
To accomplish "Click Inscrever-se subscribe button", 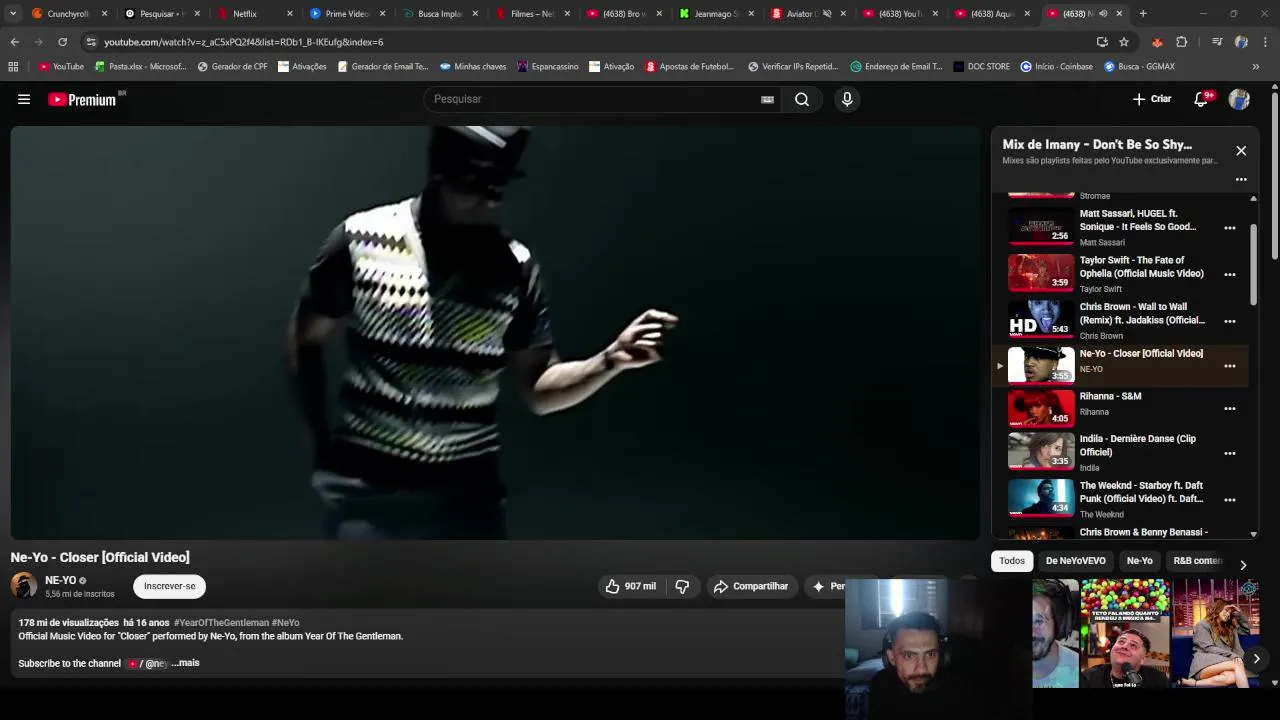I will click(x=169, y=586).
